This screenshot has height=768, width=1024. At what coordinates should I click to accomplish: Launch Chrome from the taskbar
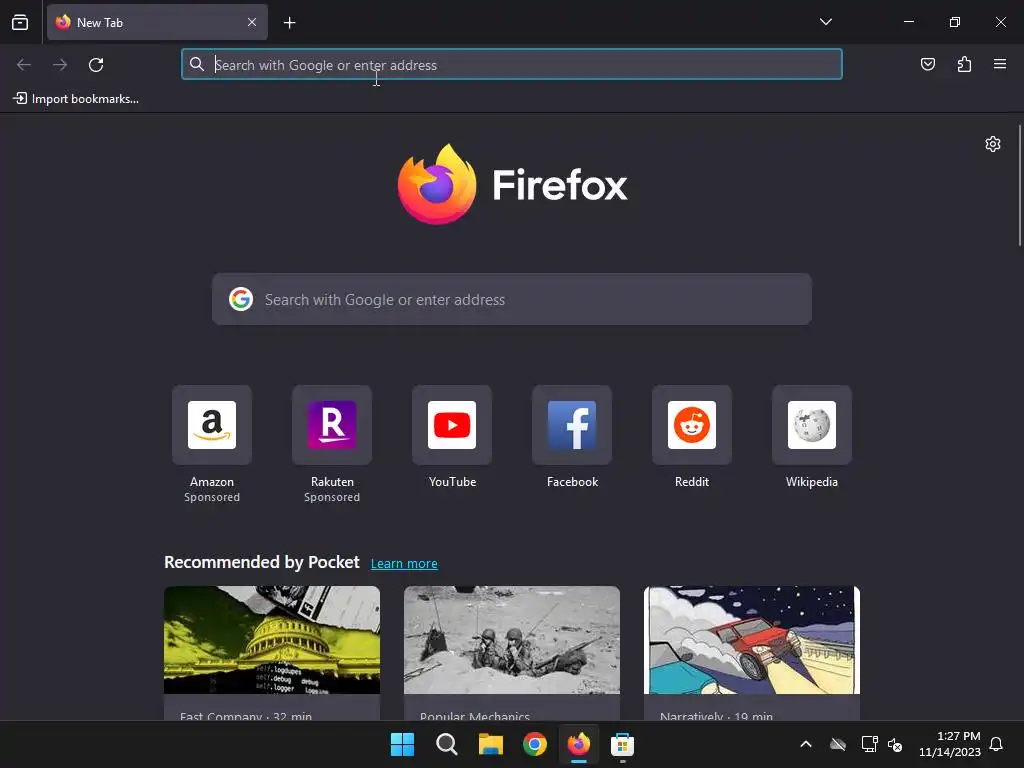(x=535, y=744)
